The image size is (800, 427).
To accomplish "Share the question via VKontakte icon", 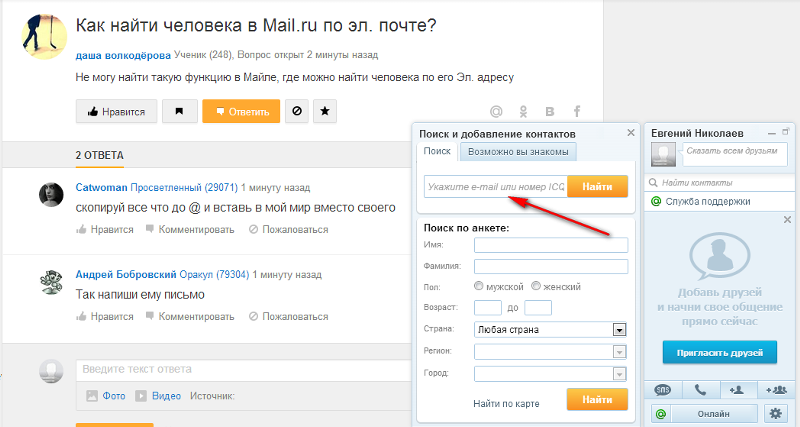I will [550, 111].
